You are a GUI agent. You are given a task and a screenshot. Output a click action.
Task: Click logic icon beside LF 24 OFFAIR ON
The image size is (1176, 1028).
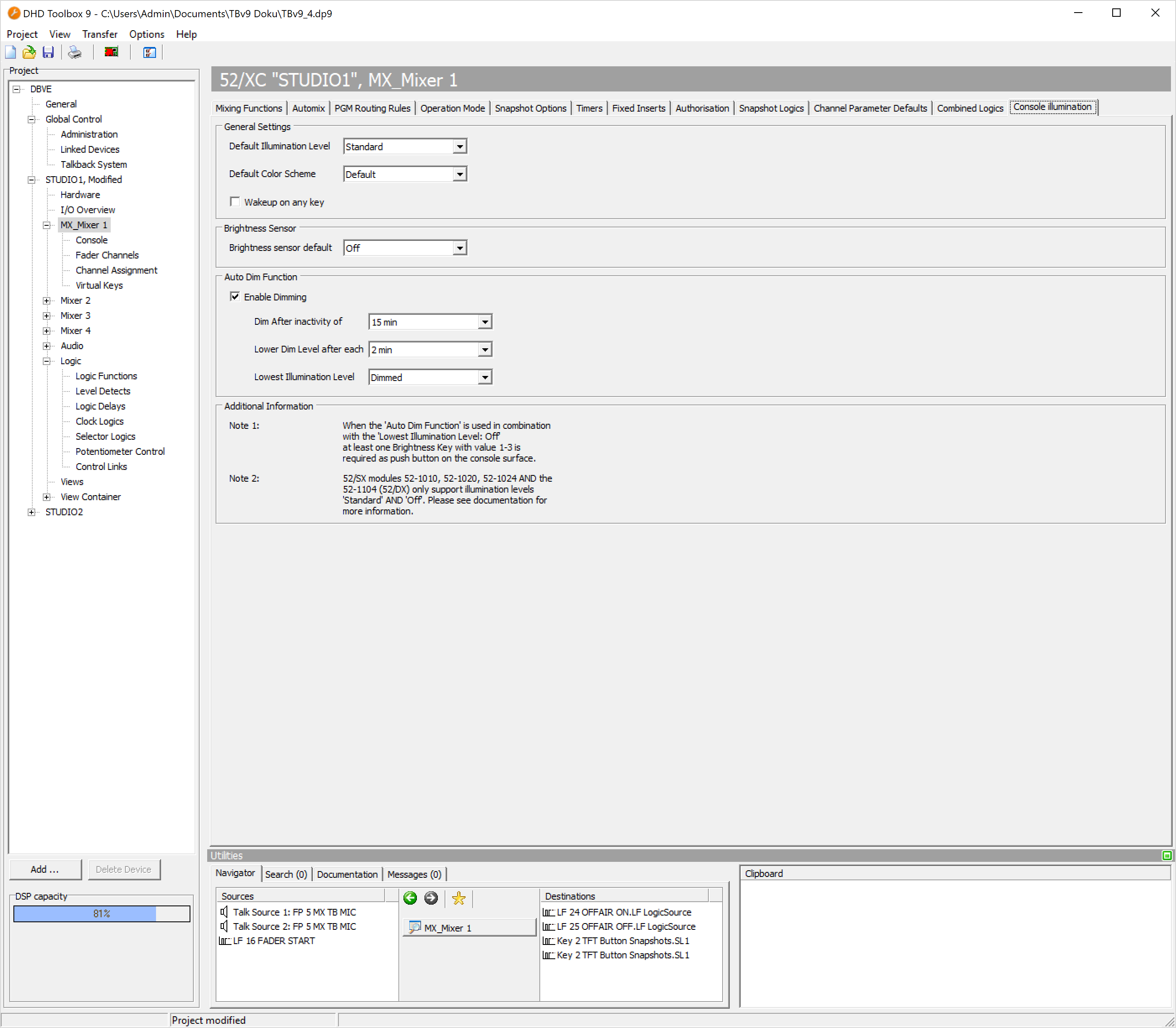click(x=549, y=912)
